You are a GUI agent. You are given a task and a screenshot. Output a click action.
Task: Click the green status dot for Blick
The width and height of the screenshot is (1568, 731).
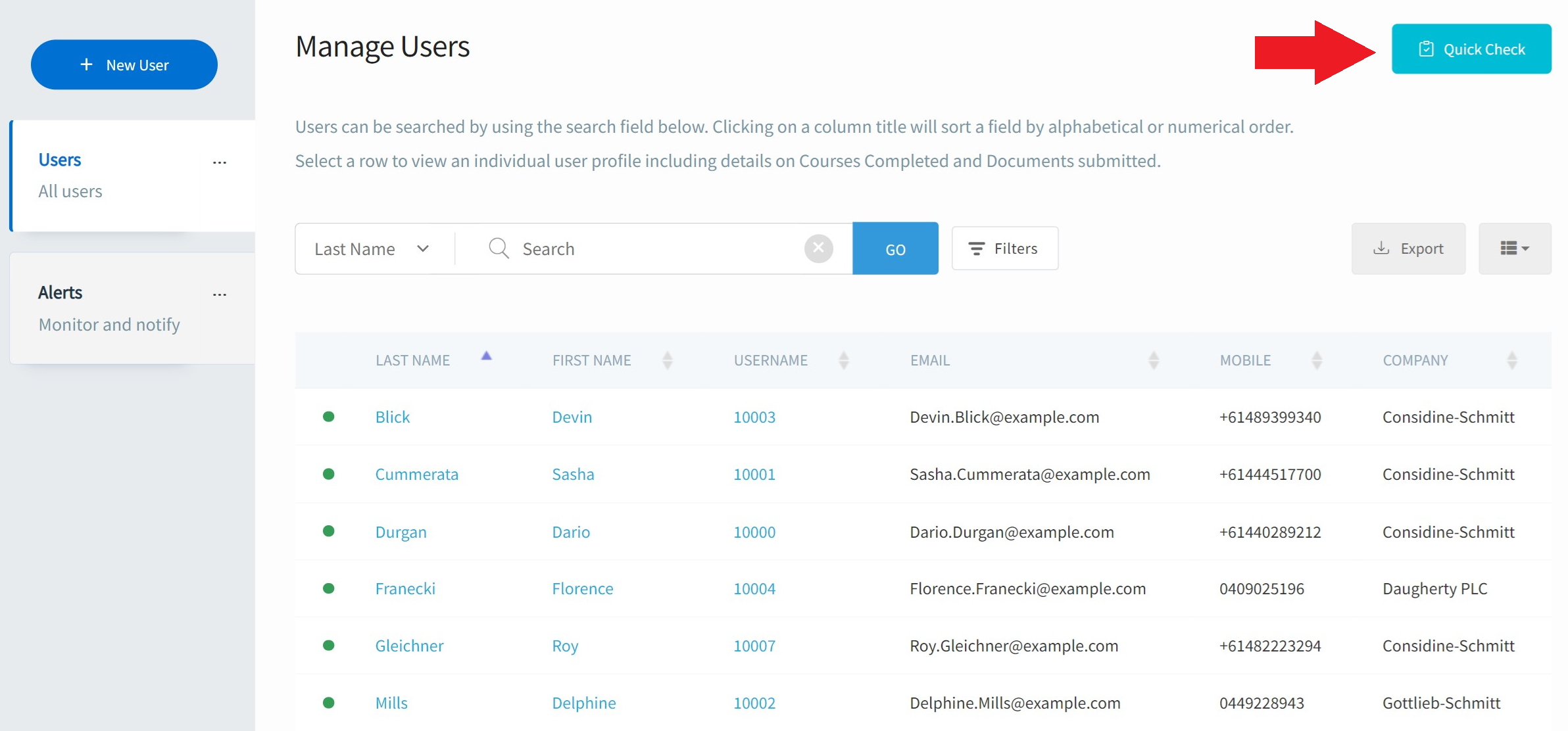click(x=329, y=417)
